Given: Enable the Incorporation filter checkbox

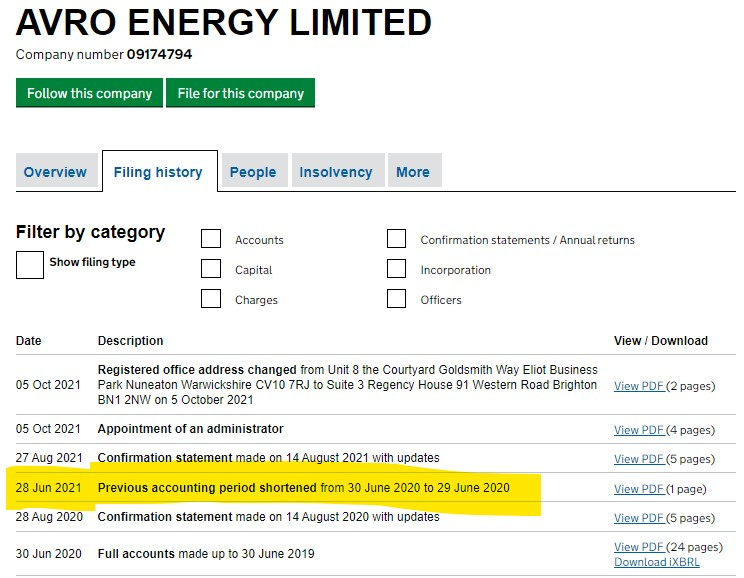Looking at the screenshot, I should click(396, 269).
